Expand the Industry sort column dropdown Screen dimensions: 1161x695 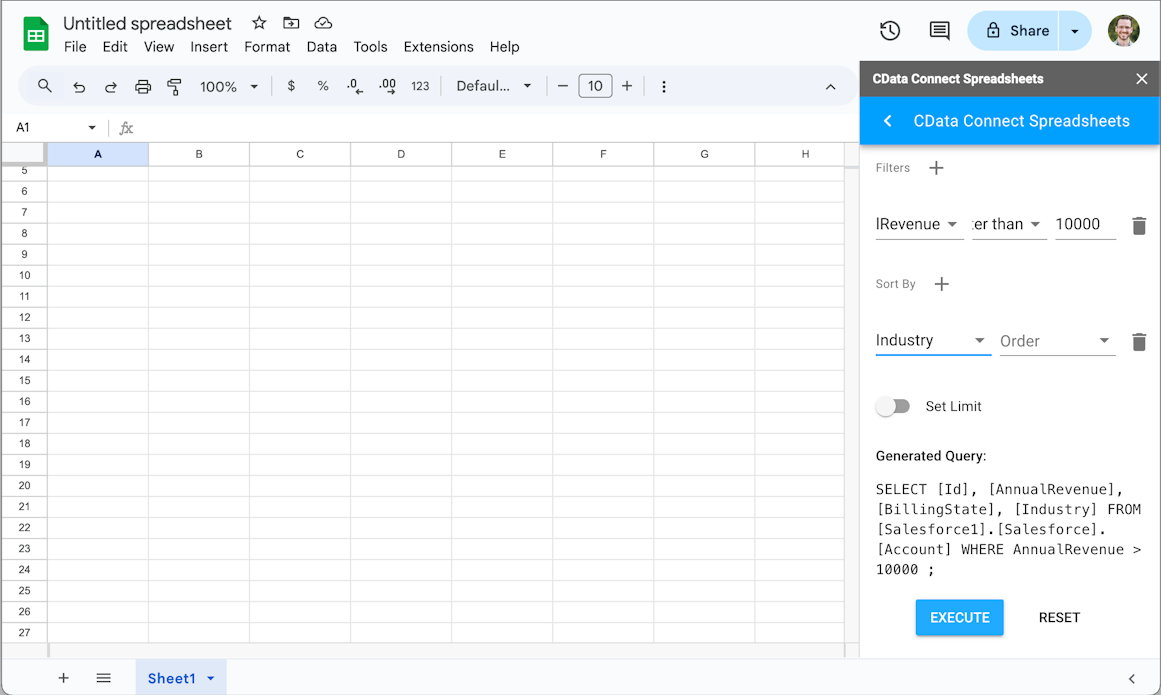pos(931,341)
